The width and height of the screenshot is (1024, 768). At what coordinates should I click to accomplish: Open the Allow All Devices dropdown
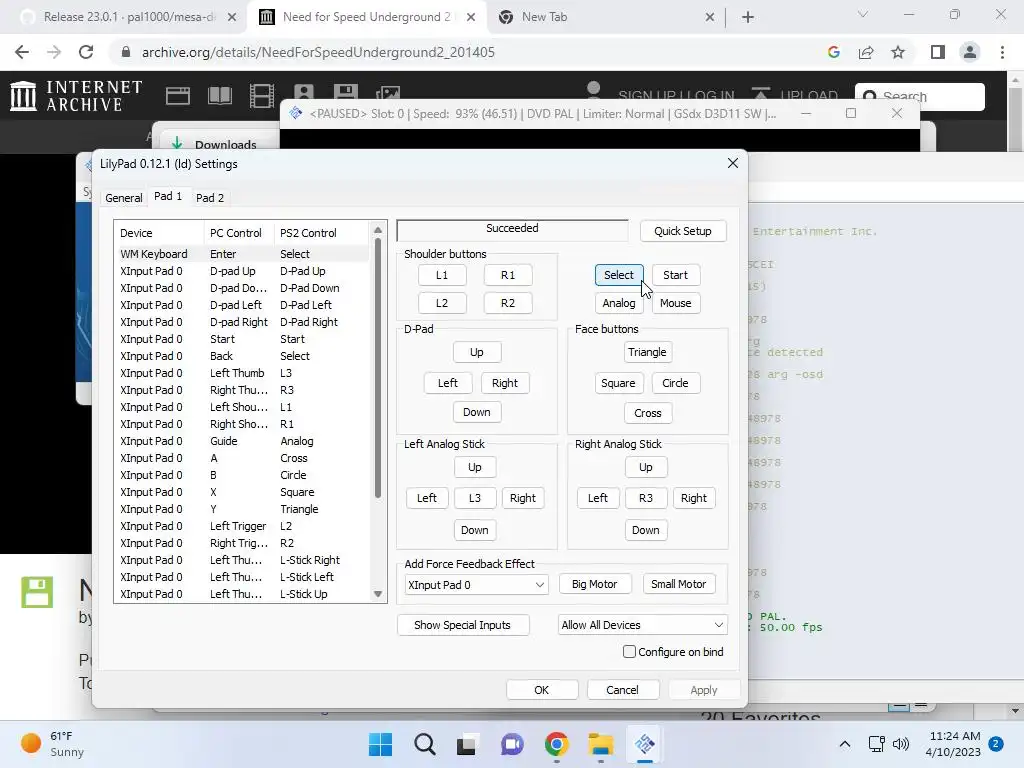click(643, 625)
